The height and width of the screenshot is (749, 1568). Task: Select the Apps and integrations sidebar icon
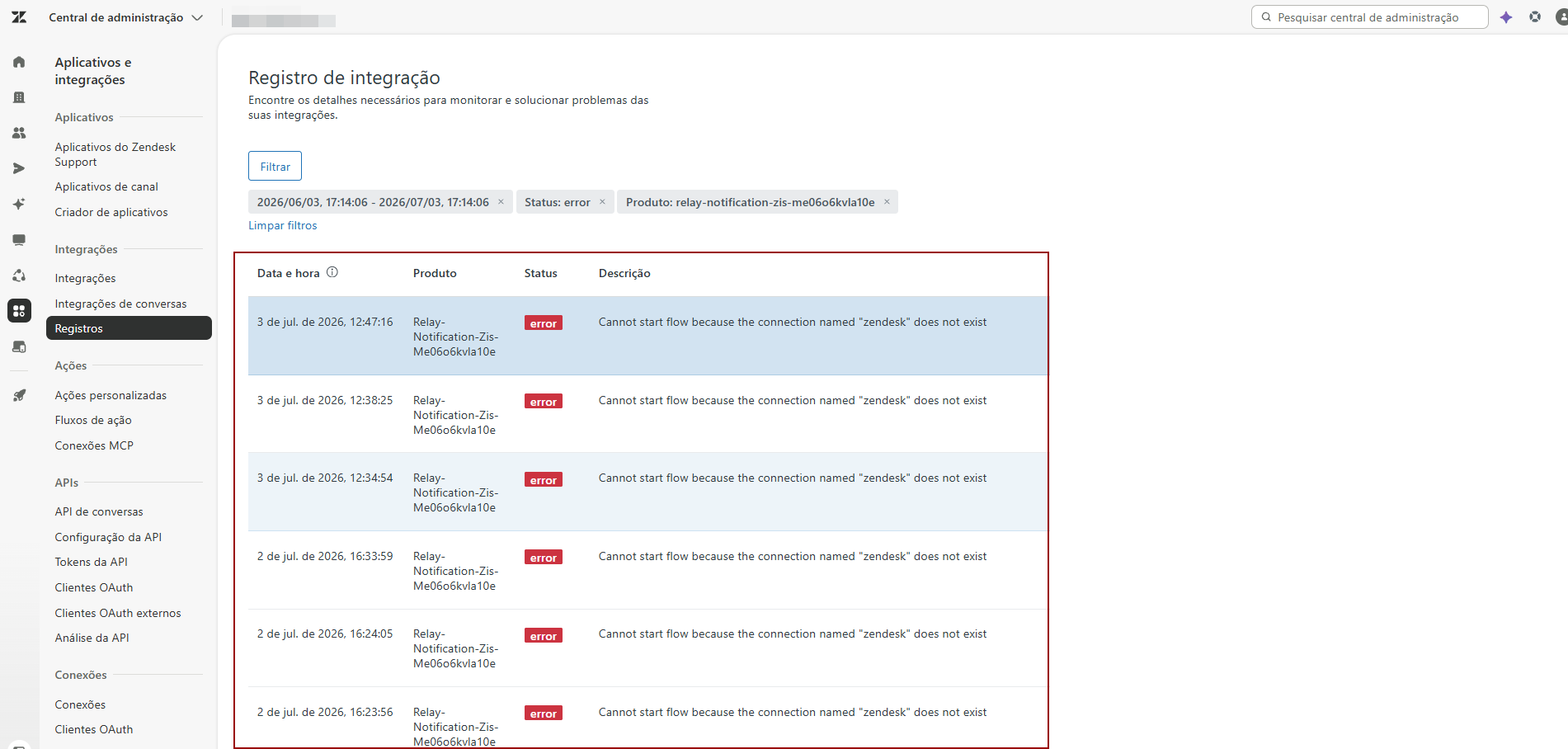pyautogui.click(x=19, y=311)
